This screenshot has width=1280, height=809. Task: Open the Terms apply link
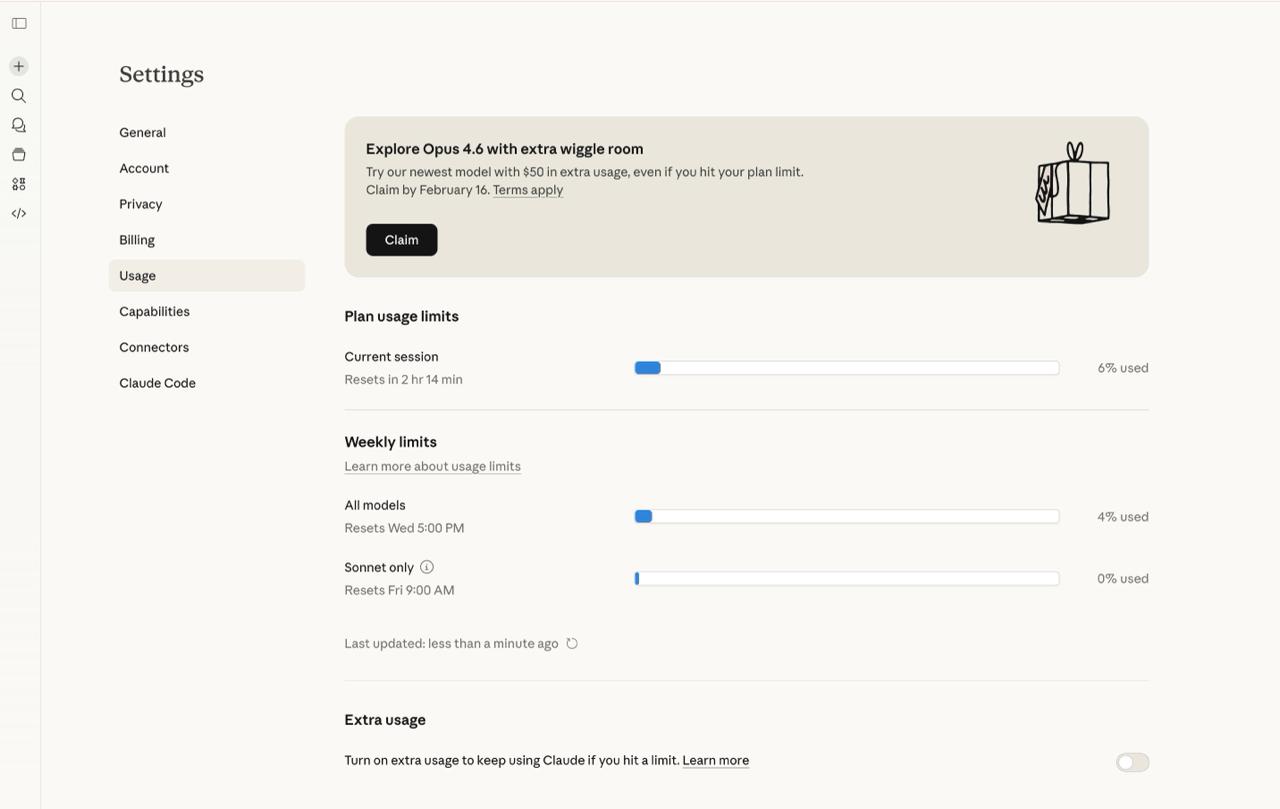click(528, 190)
